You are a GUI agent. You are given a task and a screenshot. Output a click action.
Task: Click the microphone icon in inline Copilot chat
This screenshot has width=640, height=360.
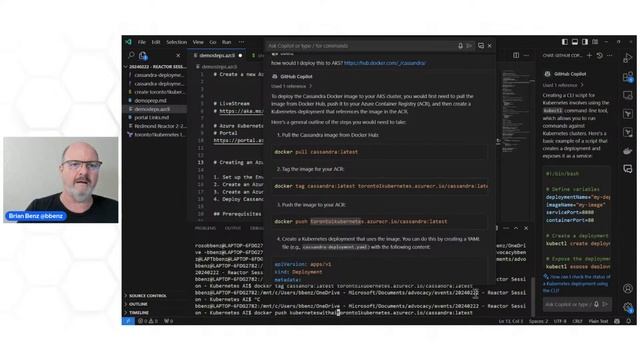click(x=460, y=46)
